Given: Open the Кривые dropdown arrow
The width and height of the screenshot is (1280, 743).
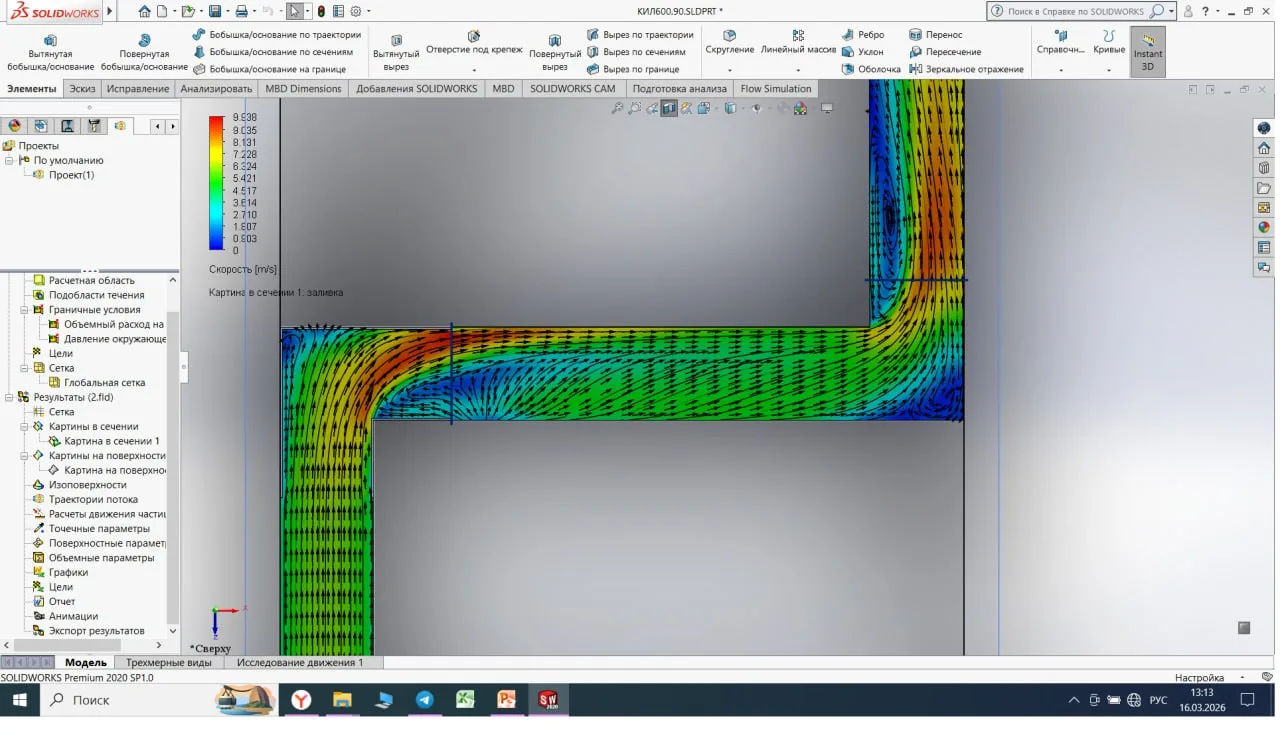Looking at the screenshot, I should point(1108,70).
